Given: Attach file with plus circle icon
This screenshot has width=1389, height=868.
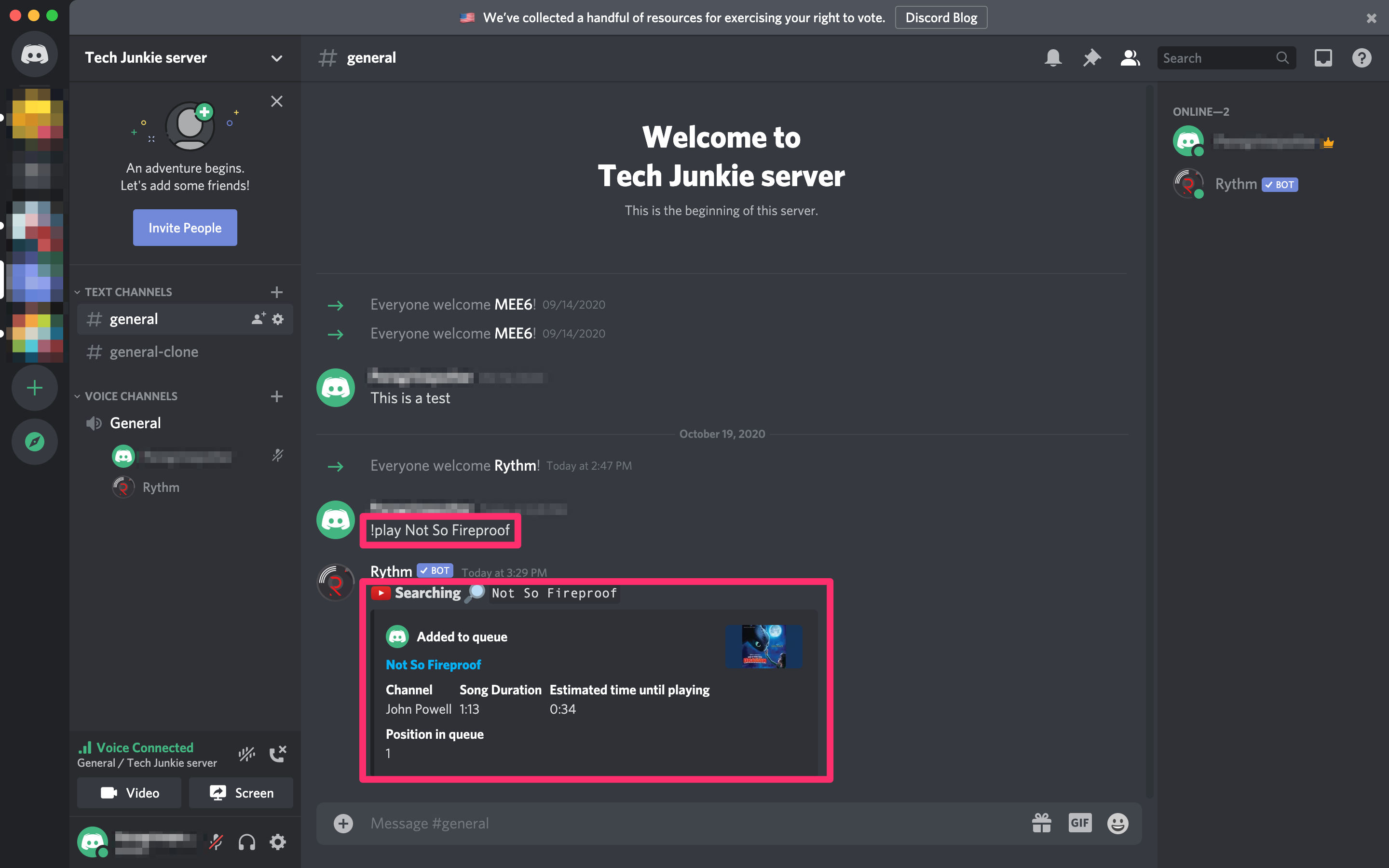Looking at the screenshot, I should pos(343,824).
